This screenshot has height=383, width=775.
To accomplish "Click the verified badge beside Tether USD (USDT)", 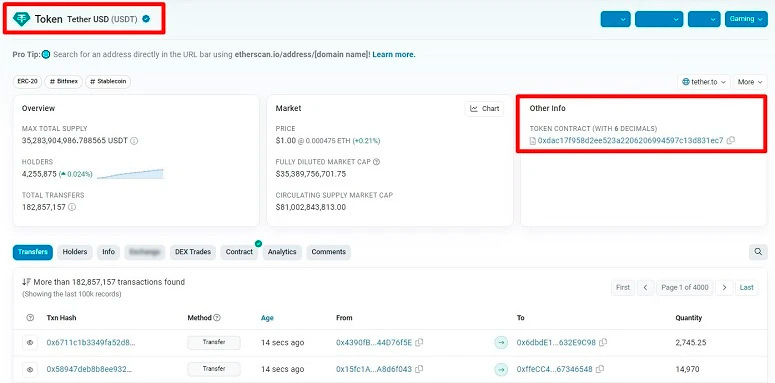I will (146, 19).
